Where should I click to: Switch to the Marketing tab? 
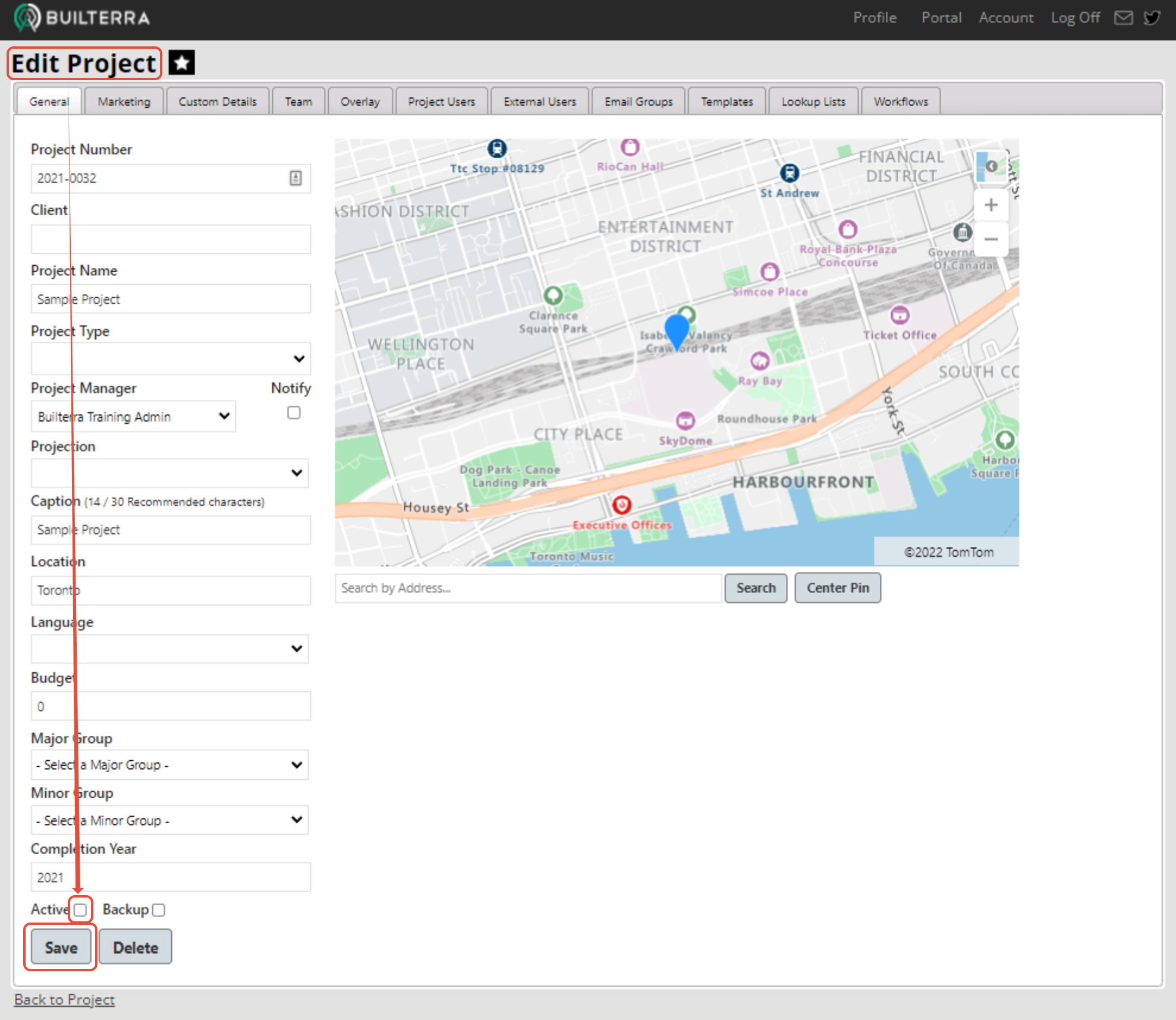point(124,102)
